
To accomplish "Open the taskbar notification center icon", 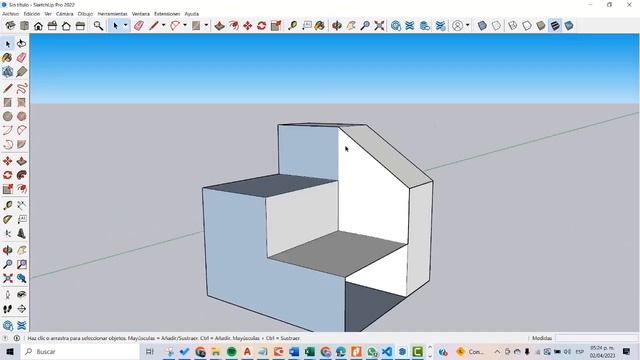I will coord(627,351).
